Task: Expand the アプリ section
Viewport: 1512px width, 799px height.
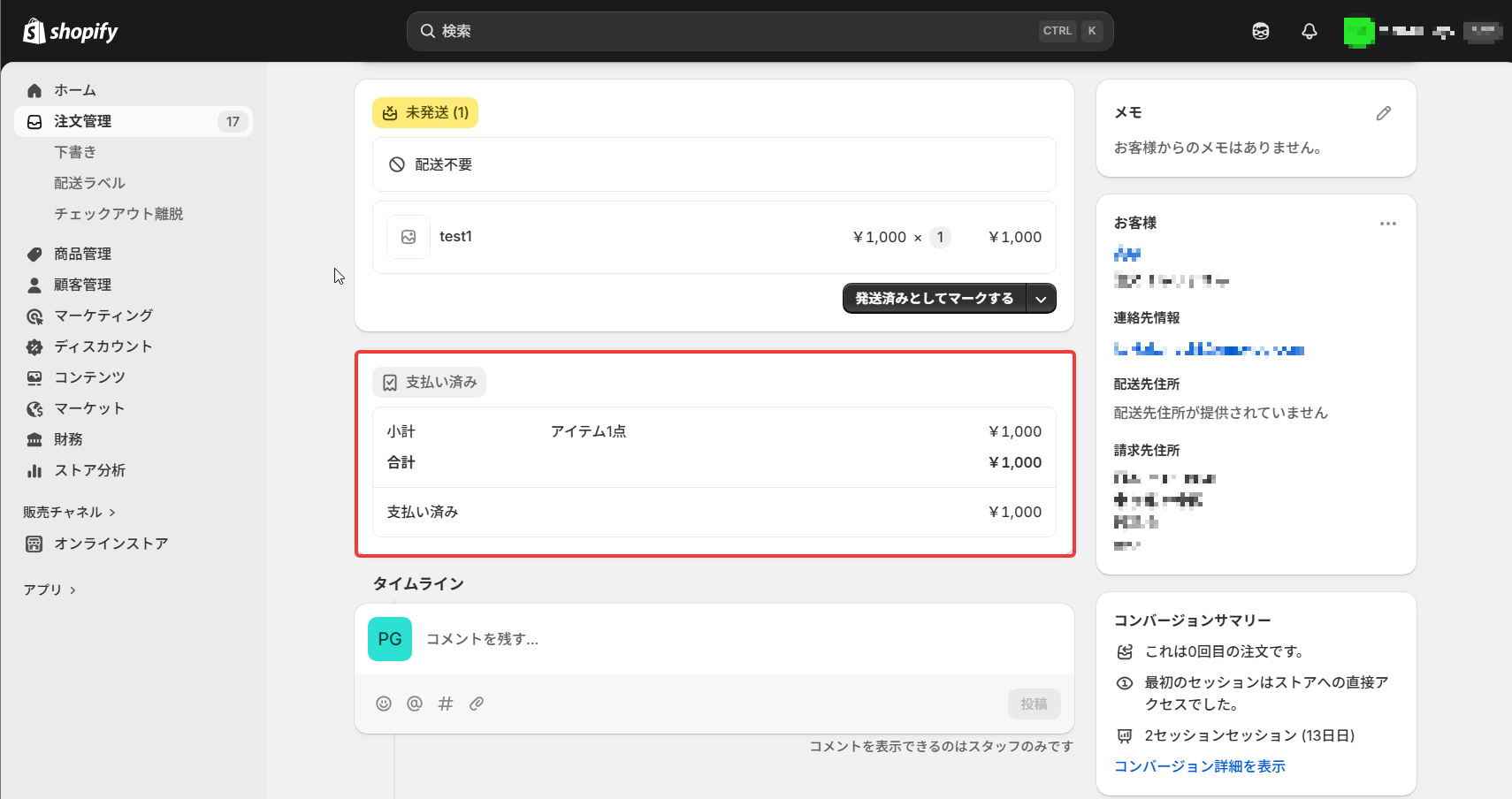Action: click(50, 590)
